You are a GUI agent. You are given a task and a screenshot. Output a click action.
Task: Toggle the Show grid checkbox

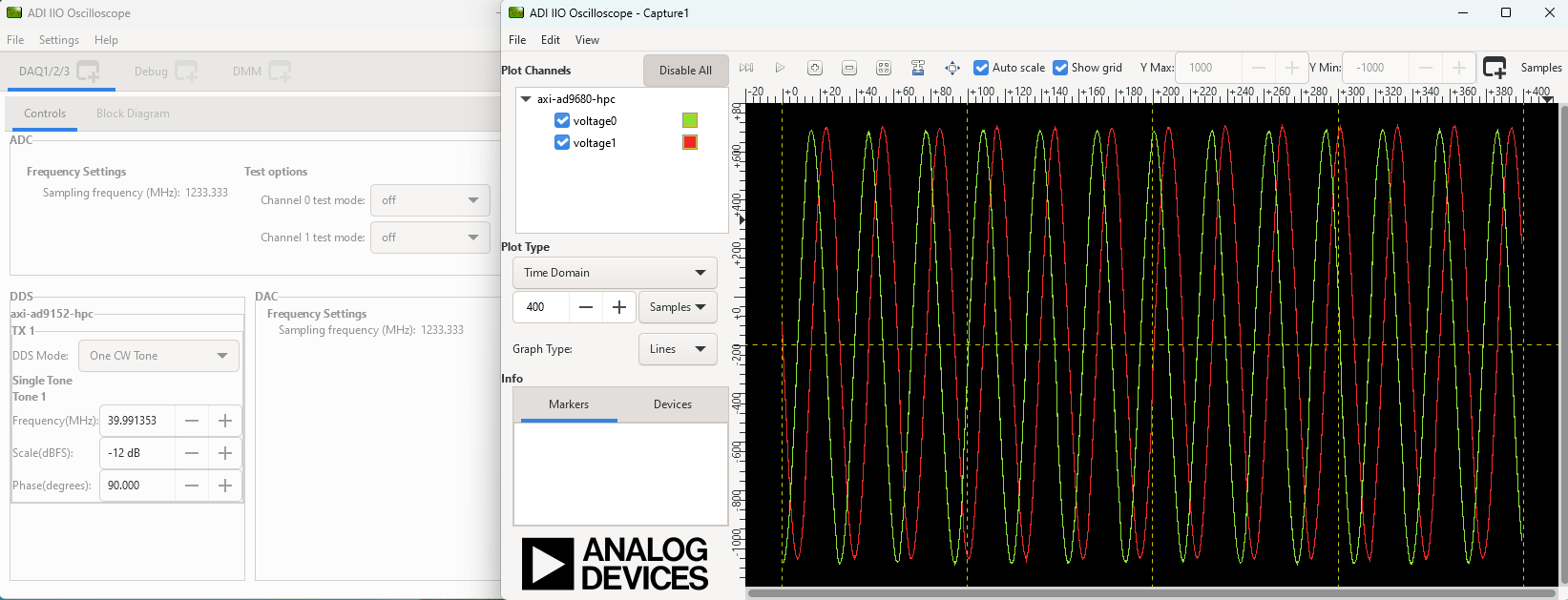1060,68
